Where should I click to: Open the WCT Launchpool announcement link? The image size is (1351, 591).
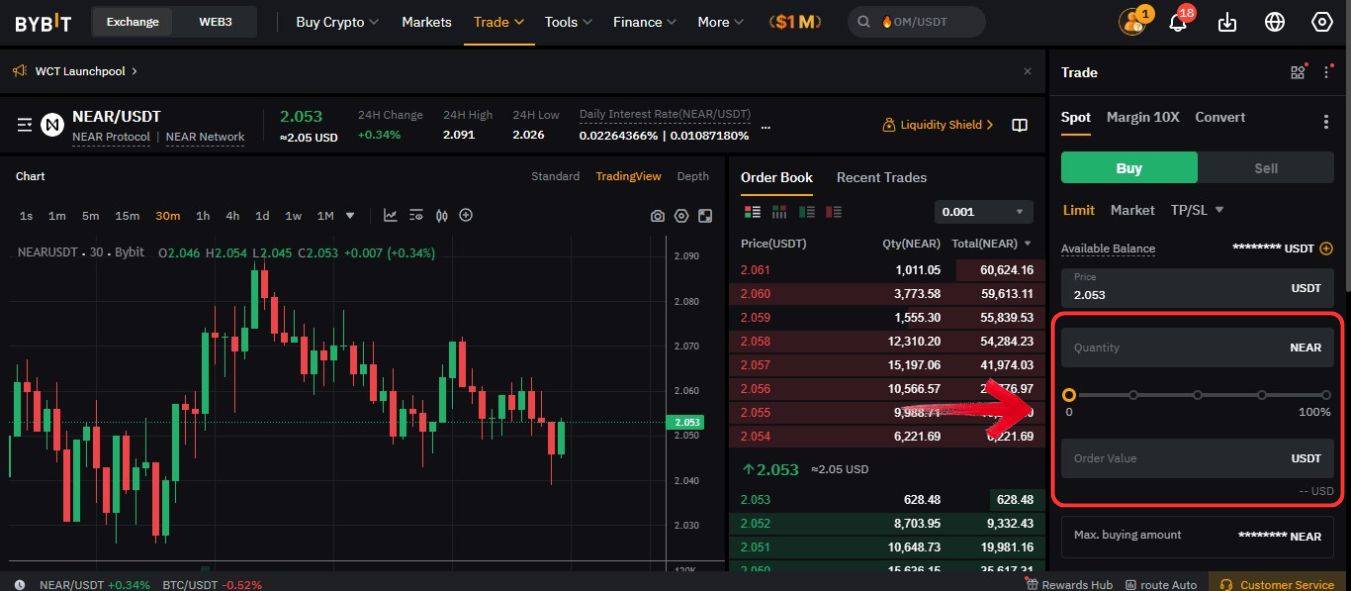click(85, 71)
